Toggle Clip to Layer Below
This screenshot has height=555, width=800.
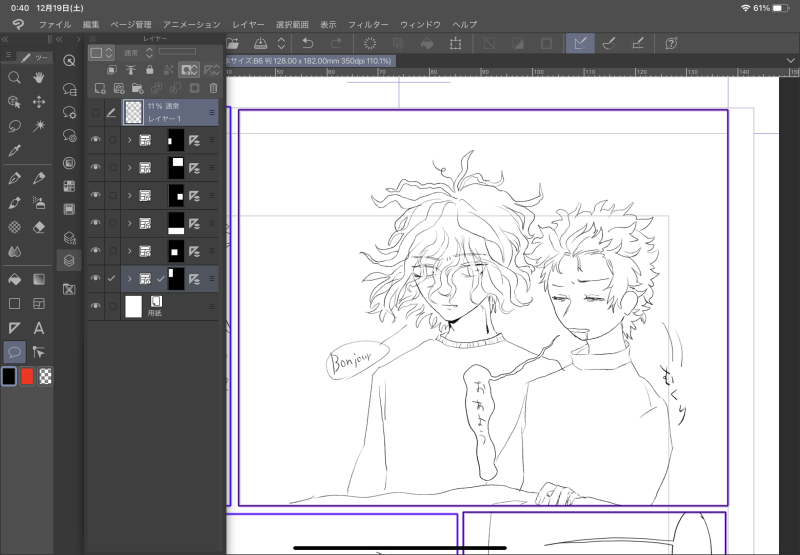[112, 70]
